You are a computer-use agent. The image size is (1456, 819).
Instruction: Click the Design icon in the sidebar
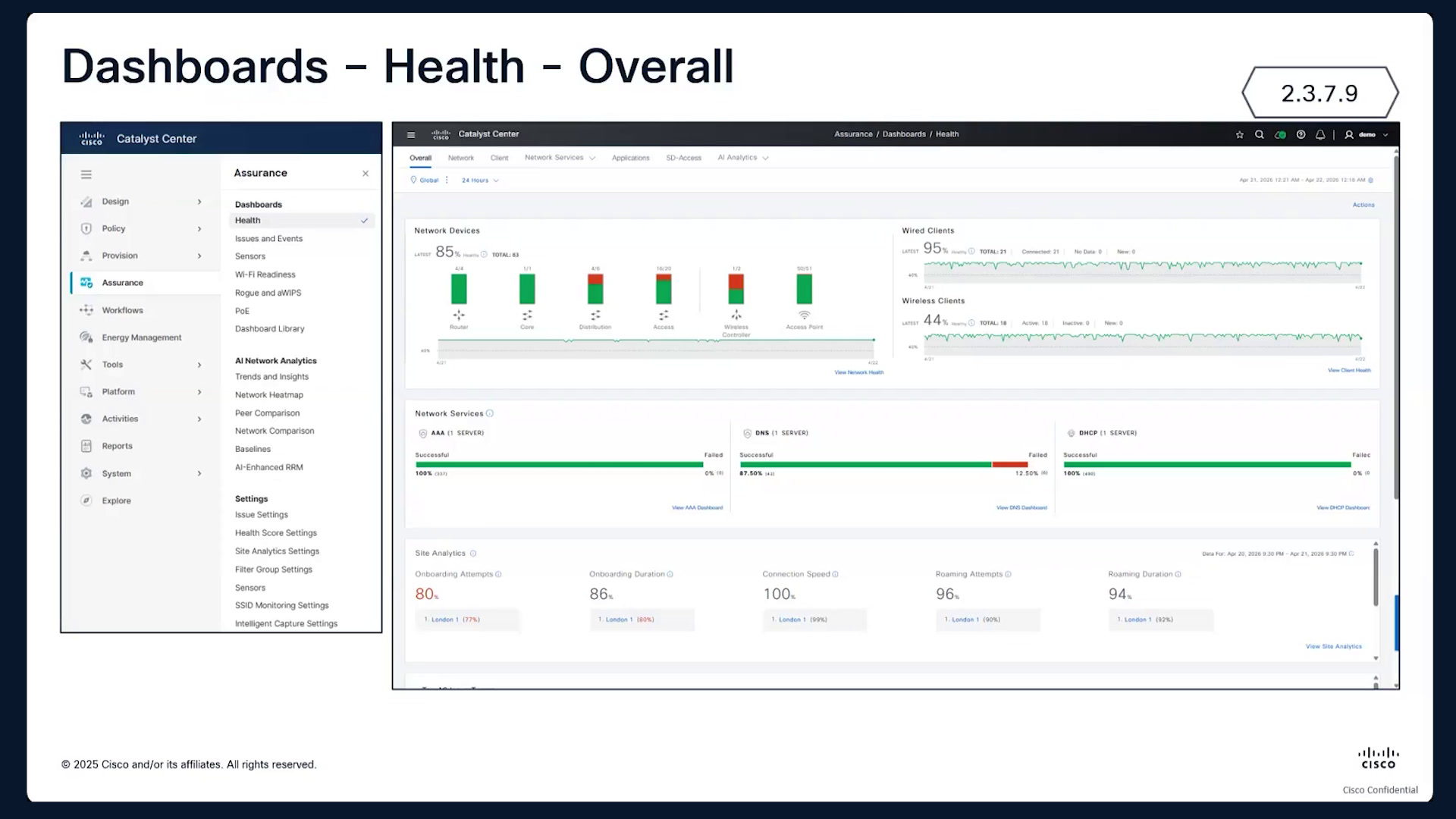(x=86, y=202)
